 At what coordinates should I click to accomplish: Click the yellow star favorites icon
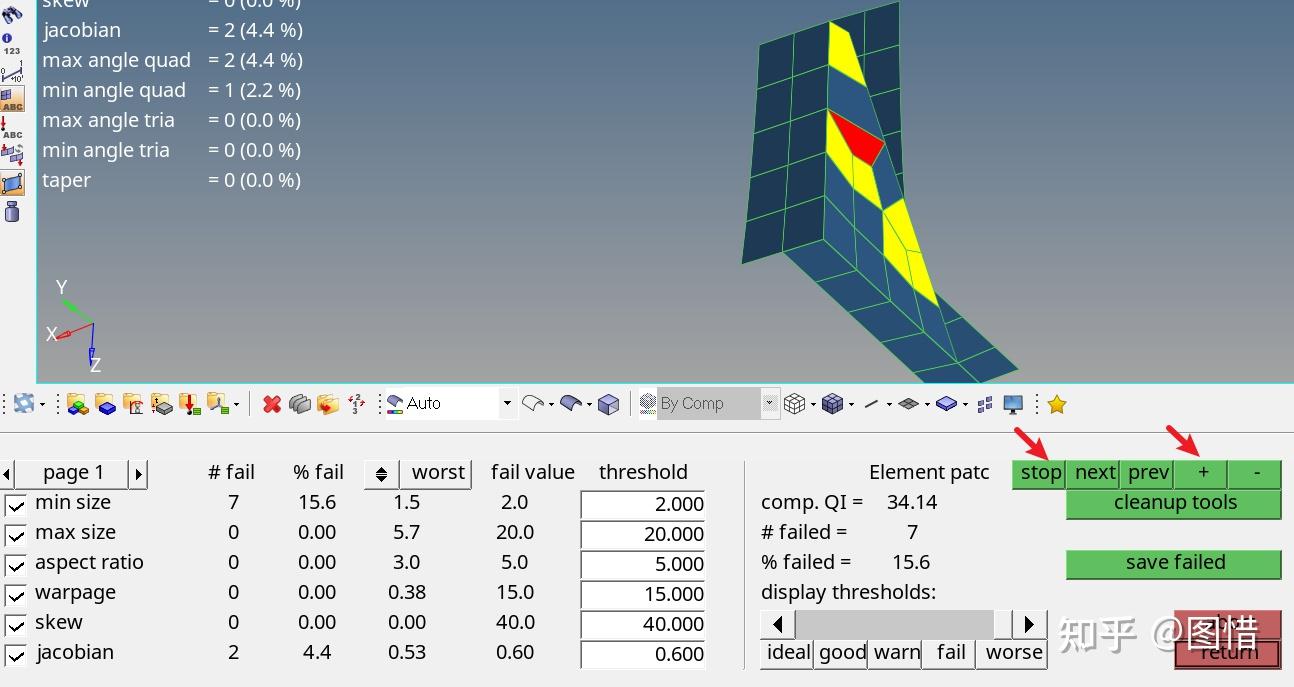[x=1057, y=404]
